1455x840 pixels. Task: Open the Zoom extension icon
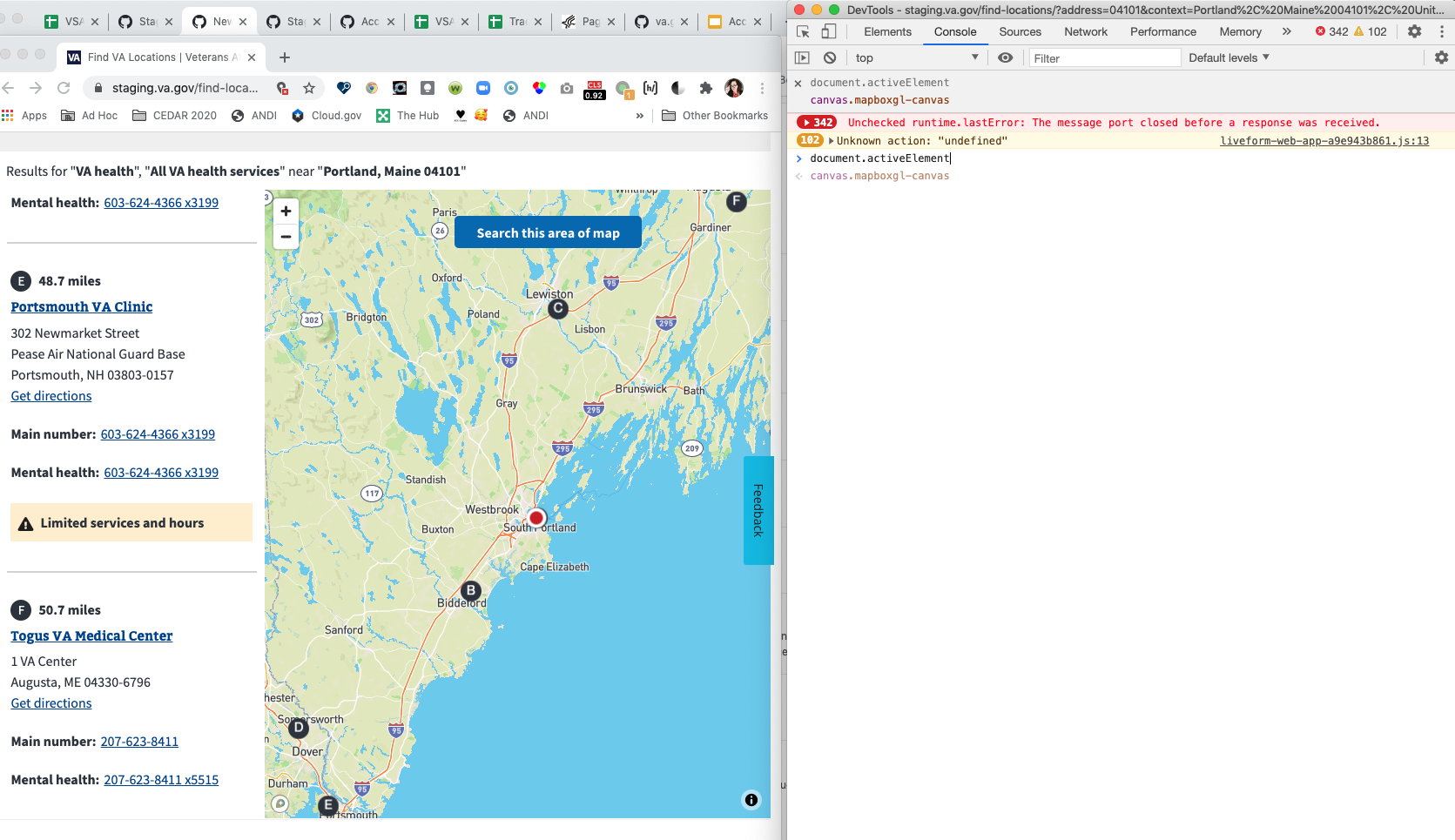click(x=483, y=88)
